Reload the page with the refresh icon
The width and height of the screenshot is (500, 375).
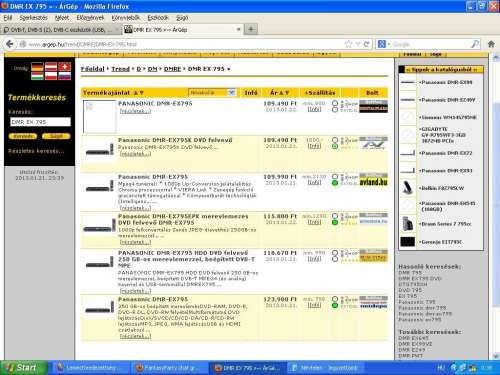coord(367,44)
